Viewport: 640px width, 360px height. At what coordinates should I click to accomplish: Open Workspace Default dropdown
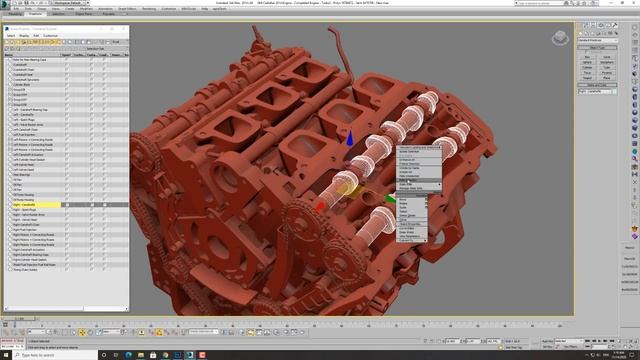(69, 3)
